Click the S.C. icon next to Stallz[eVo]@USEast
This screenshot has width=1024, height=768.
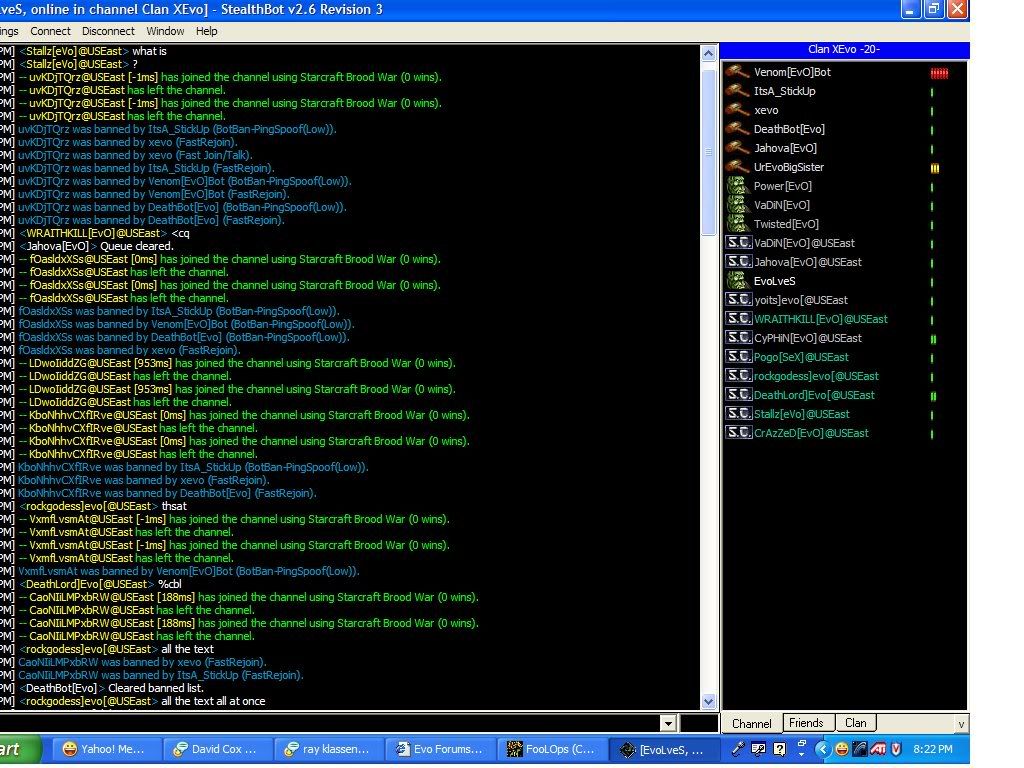(x=738, y=414)
